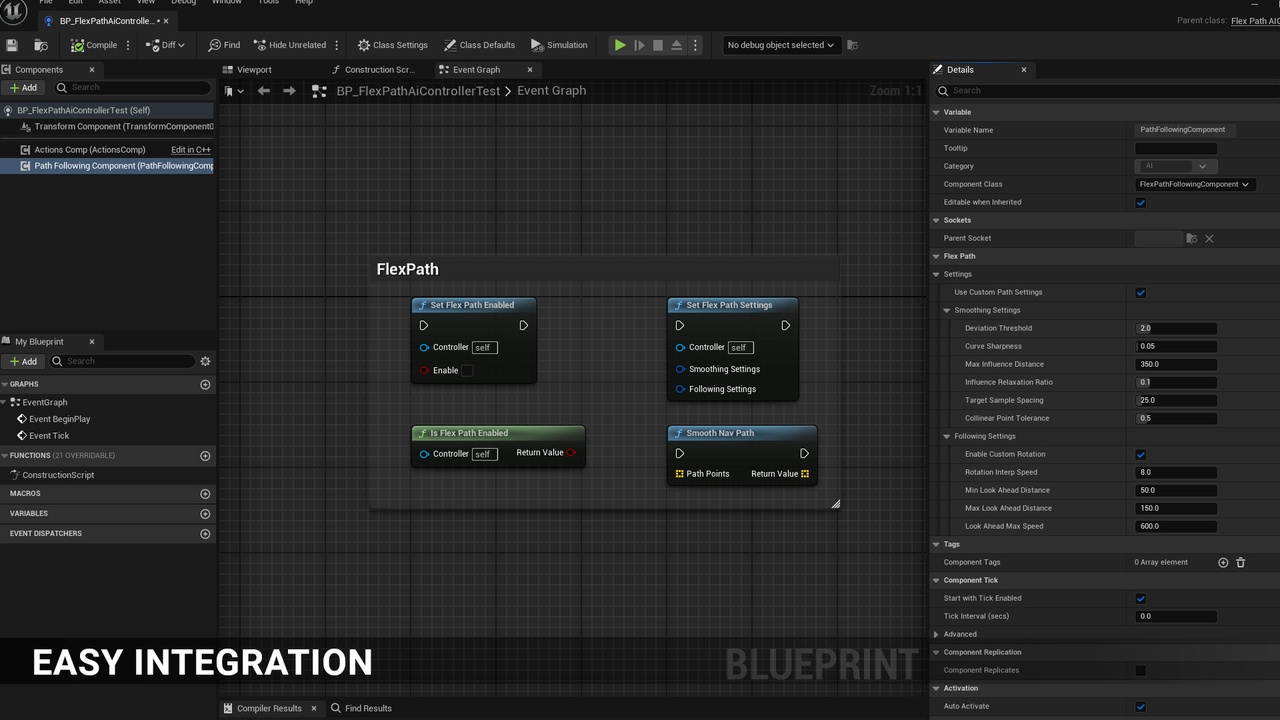
Task: Select Actions Comp component
Action: [89, 150]
